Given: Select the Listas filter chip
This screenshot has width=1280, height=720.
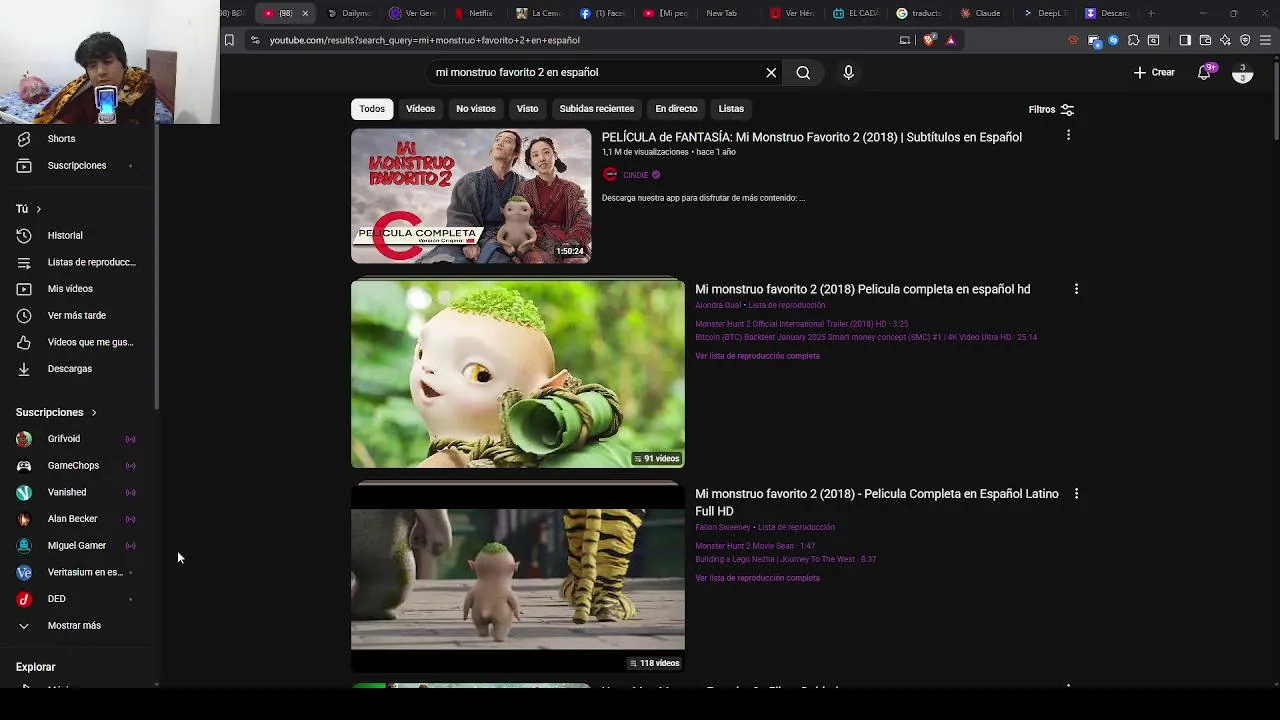Looking at the screenshot, I should click(731, 108).
